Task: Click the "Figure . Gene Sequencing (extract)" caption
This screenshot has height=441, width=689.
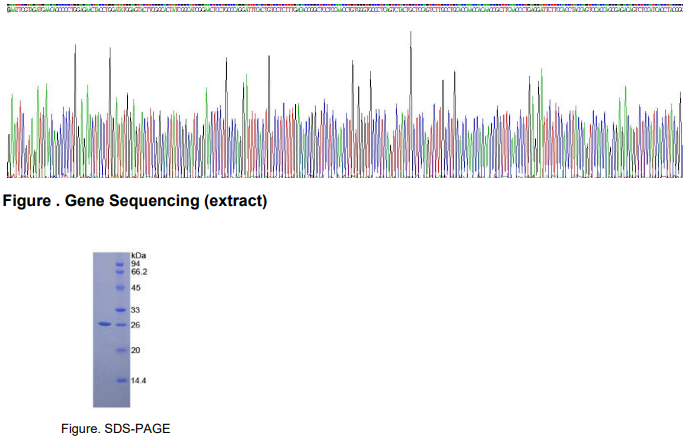Action: pyautogui.click(x=135, y=202)
